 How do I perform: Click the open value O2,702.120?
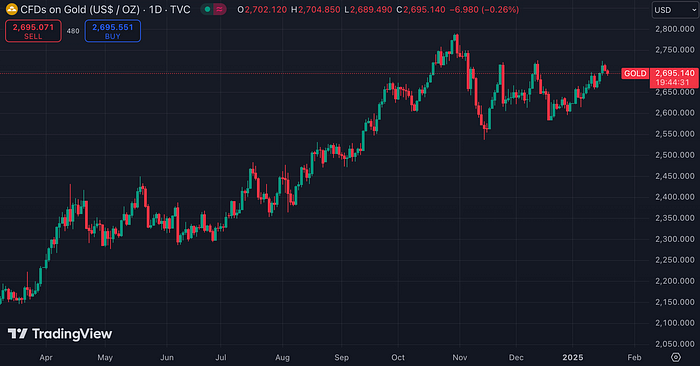(x=262, y=9)
